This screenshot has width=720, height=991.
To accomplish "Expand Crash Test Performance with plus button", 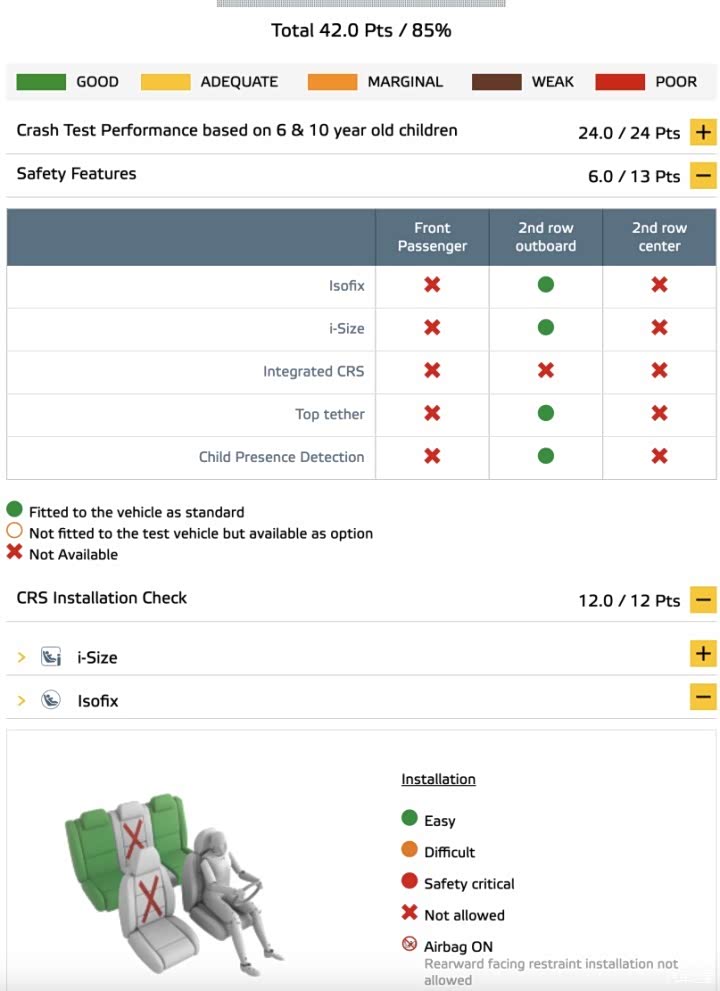I will (703, 132).
